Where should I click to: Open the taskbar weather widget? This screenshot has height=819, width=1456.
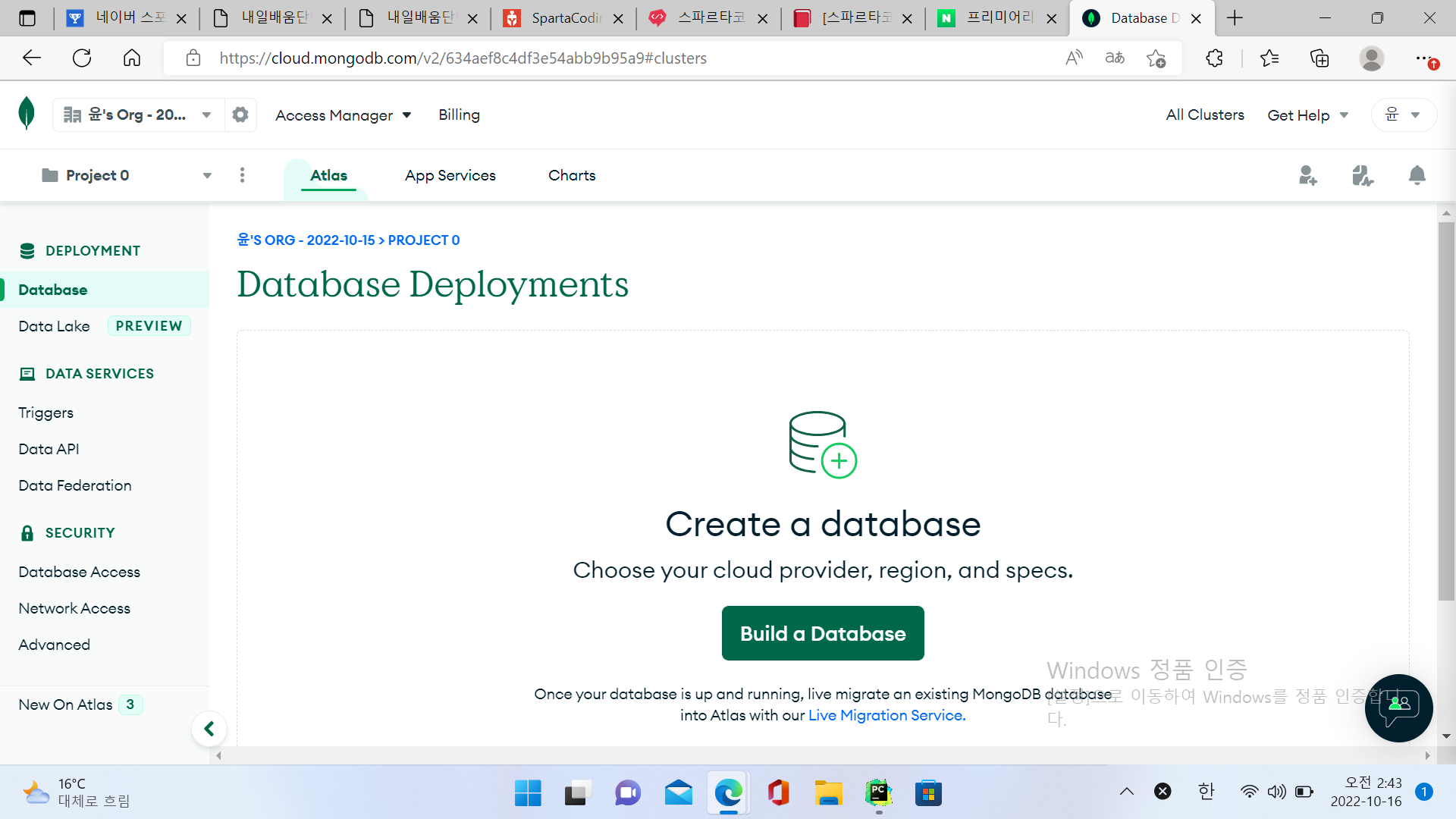[76, 792]
